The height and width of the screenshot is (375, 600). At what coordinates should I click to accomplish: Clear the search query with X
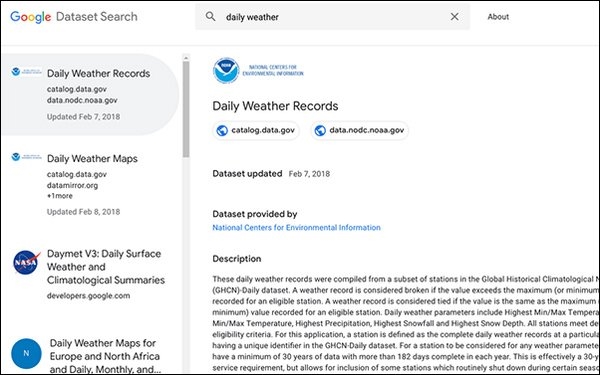pos(454,16)
